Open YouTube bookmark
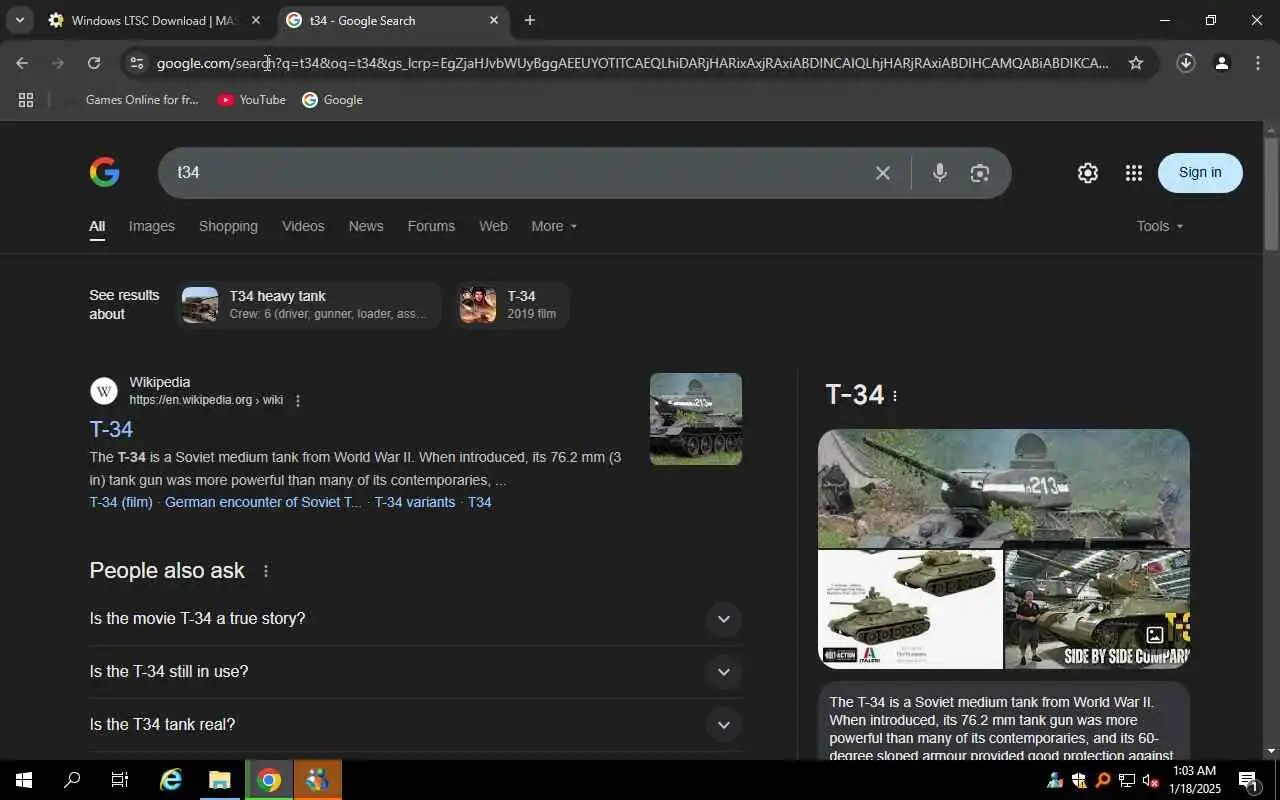 (252, 100)
